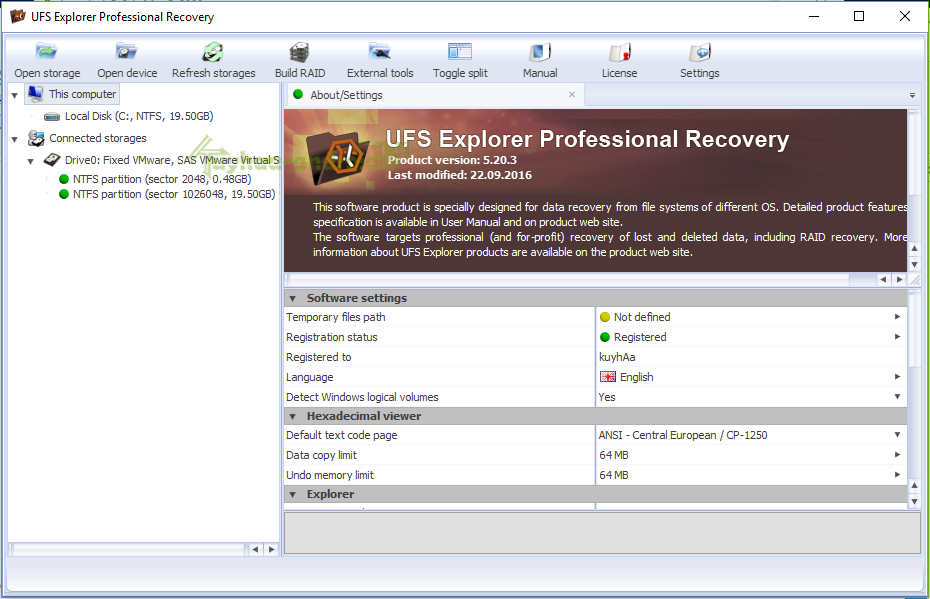Open Settings from the toolbar

(699, 60)
